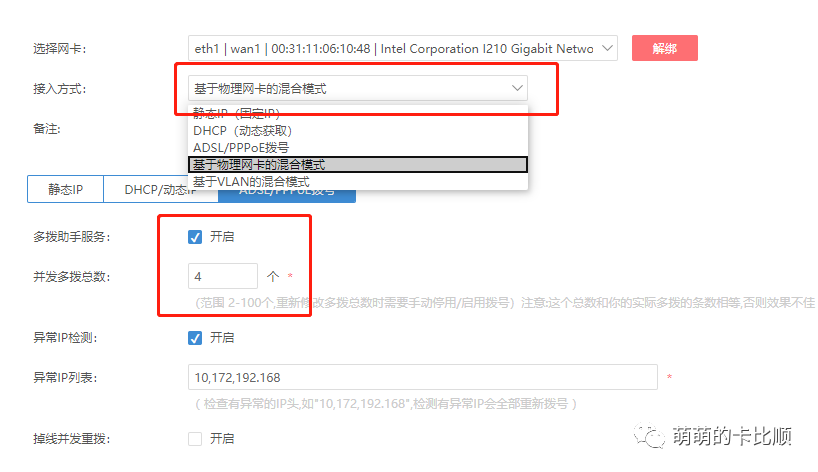Disable the 多拨助手服务 checkbox
The image size is (818, 472).
point(195,237)
